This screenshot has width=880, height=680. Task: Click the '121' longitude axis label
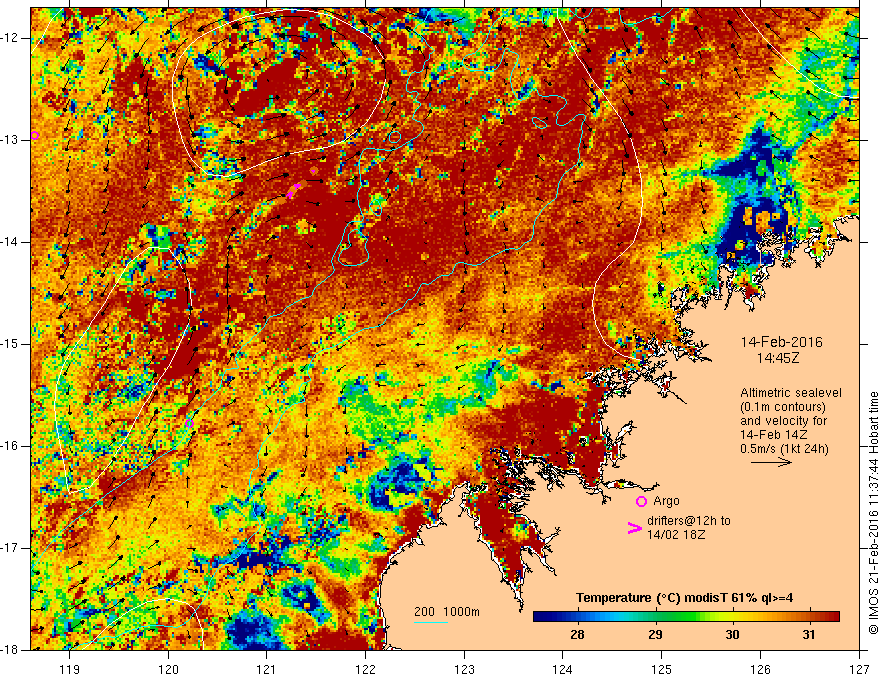(x=267, y=669)
